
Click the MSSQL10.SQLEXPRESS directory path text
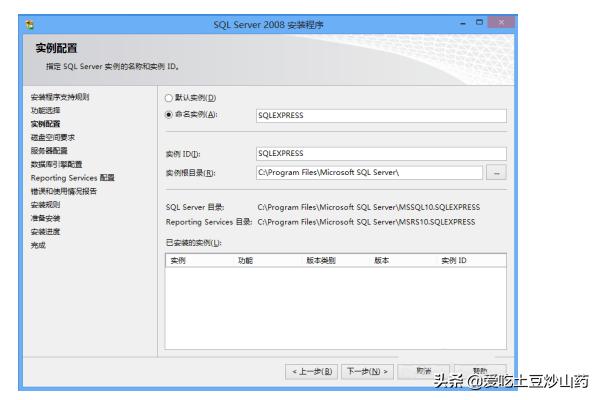coord(368,207)
